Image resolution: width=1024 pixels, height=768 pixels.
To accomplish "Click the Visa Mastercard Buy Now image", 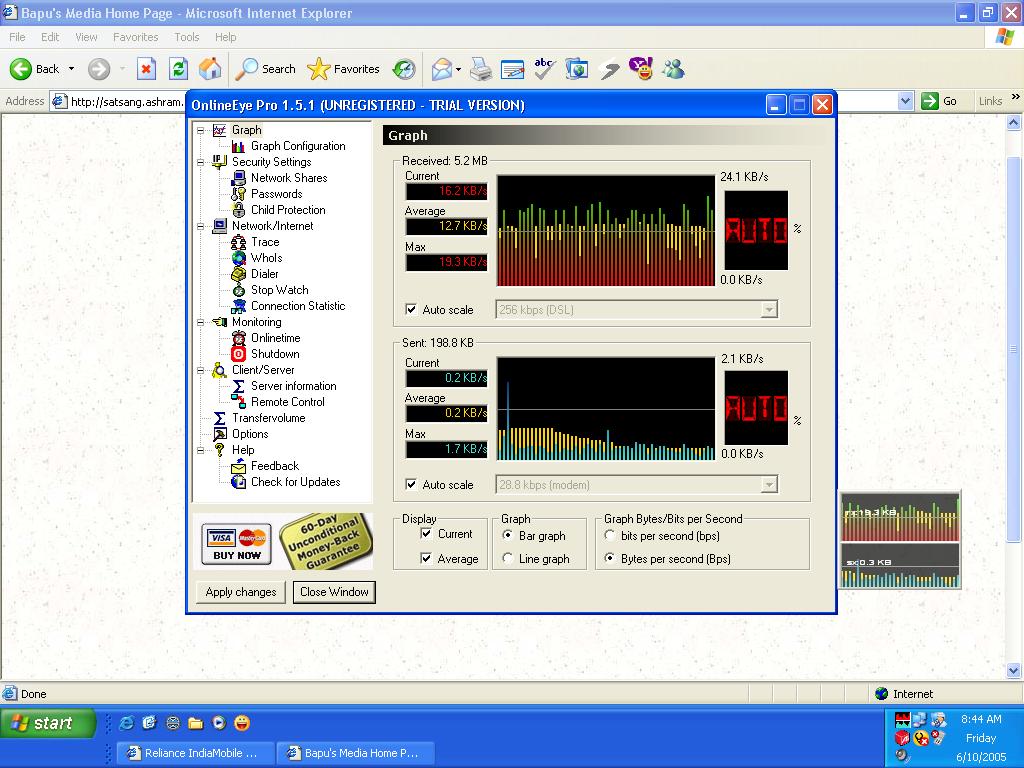I will pos(236,543).
